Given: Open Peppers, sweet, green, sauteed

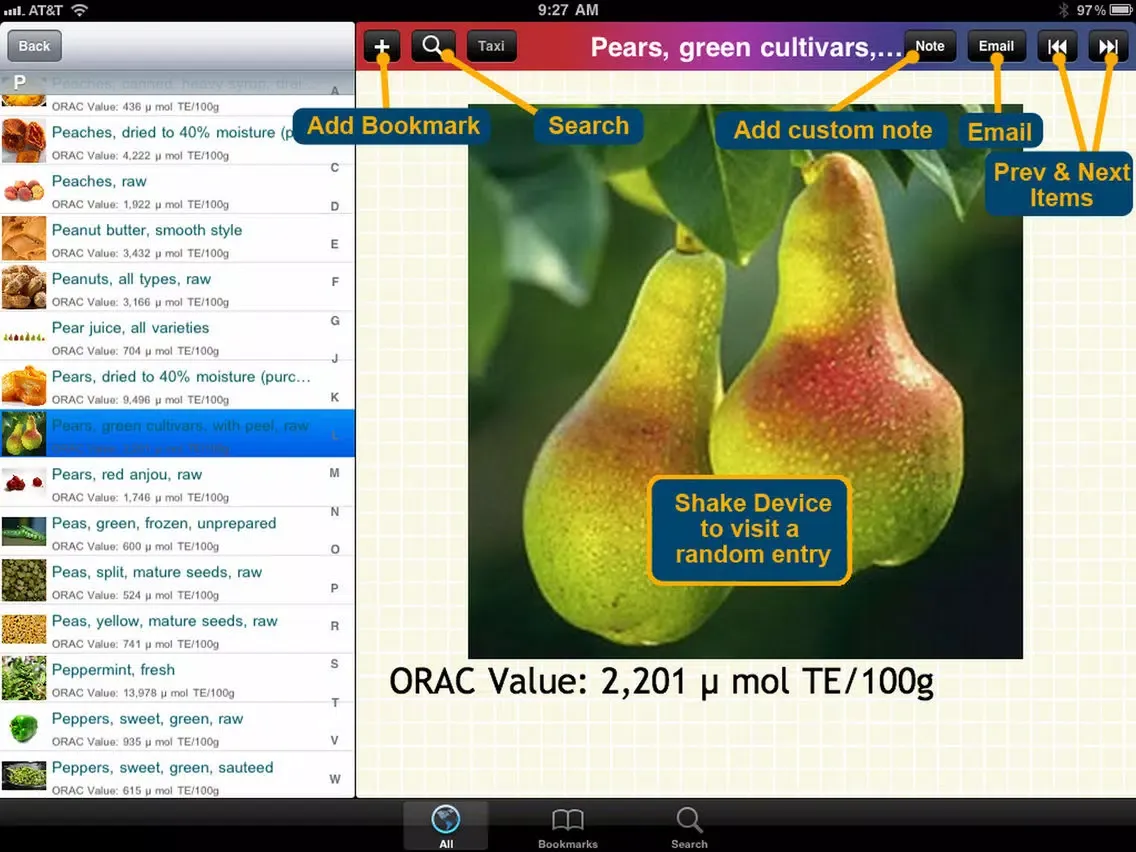Looking at the screenshot, I should 178,775.
